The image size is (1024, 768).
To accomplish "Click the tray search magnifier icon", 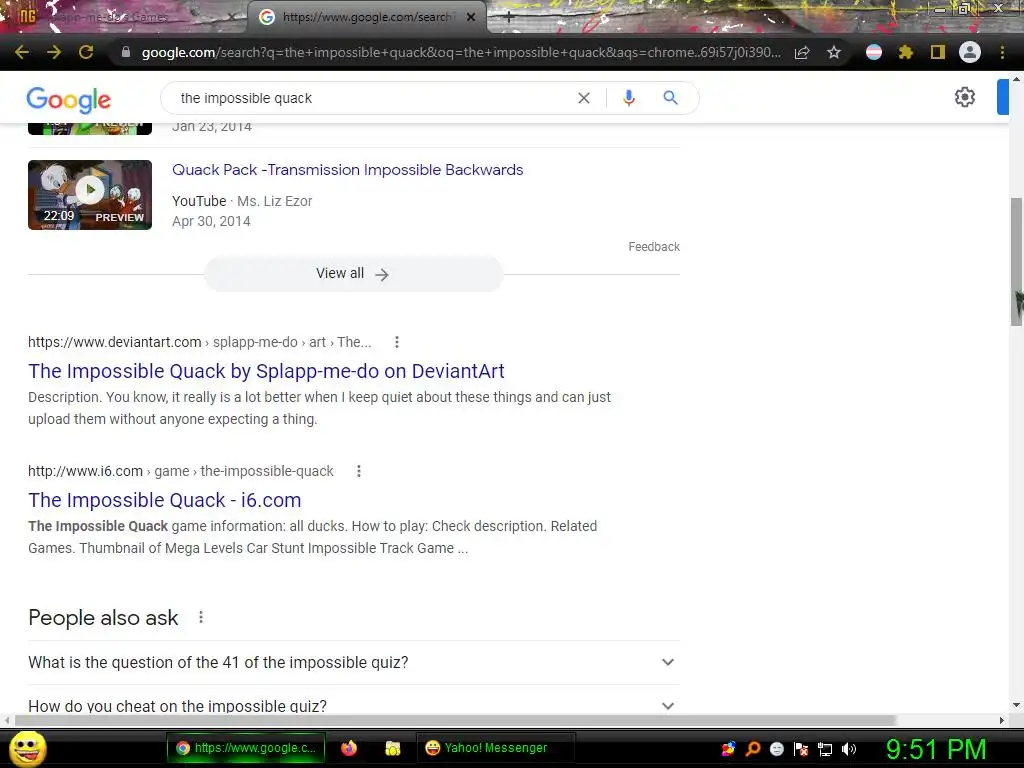I will 752,748.
